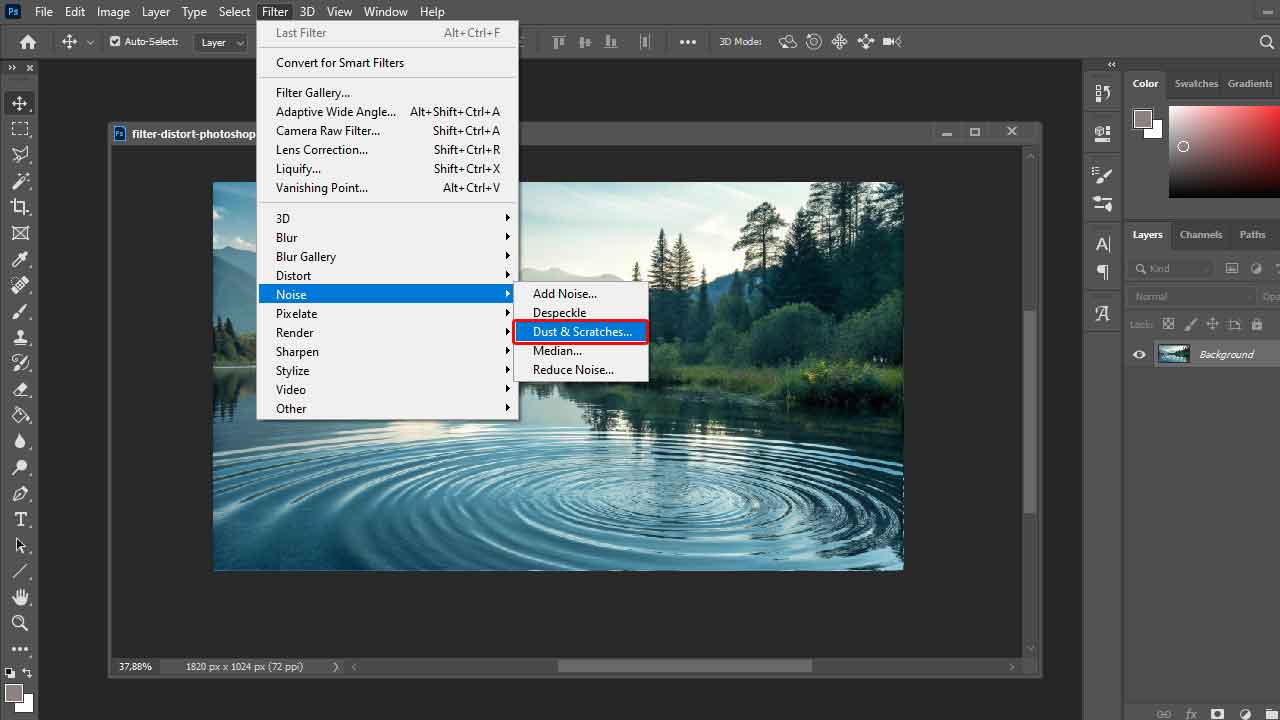1280x720 pixels.
Task: Select the Path Selection tool
Action: point(19,545)
